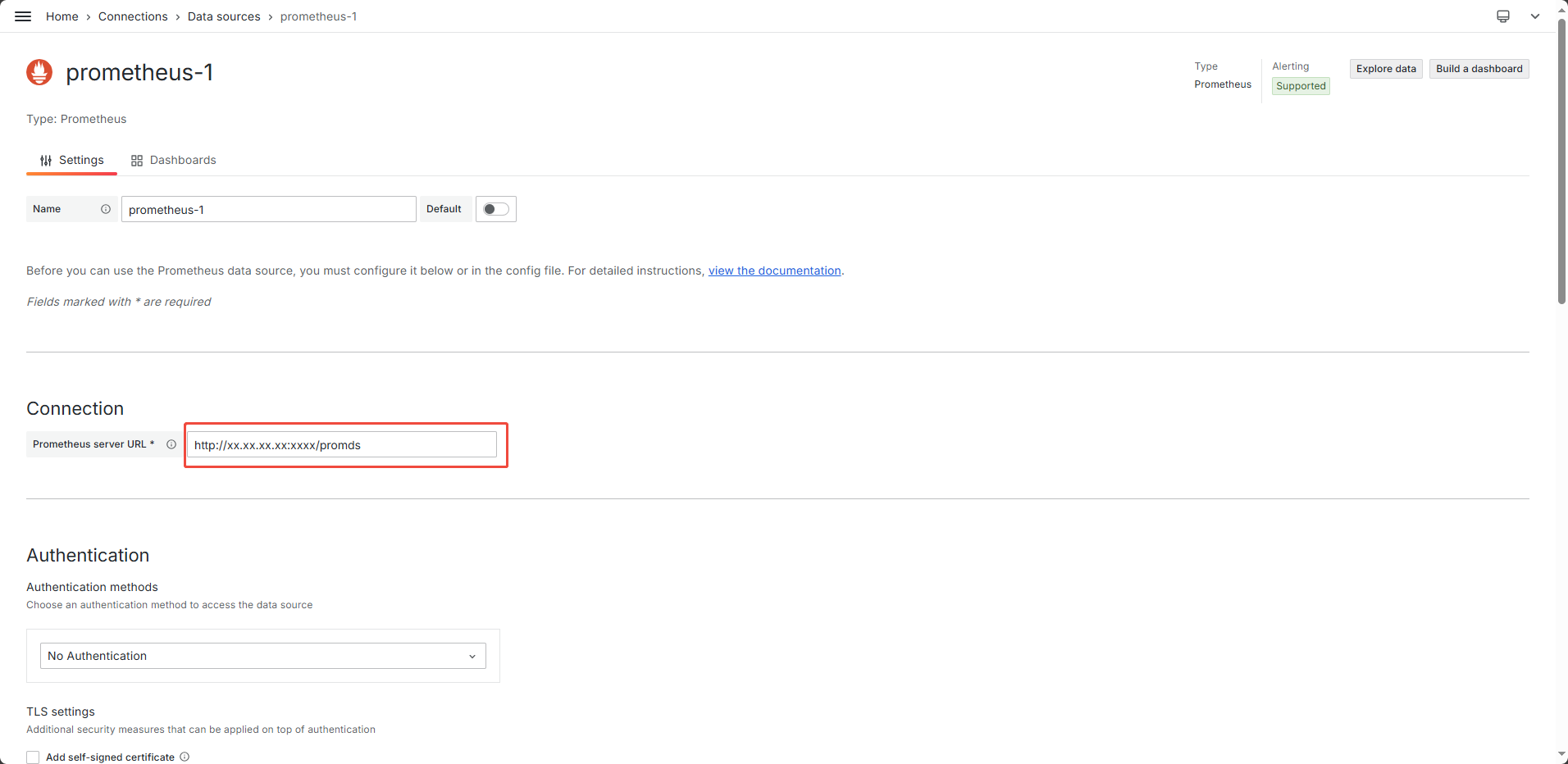1568x764 pixels.
Task: Switch to the Dashboards tab
Action: pyautogui.click(x=173, y=160)
